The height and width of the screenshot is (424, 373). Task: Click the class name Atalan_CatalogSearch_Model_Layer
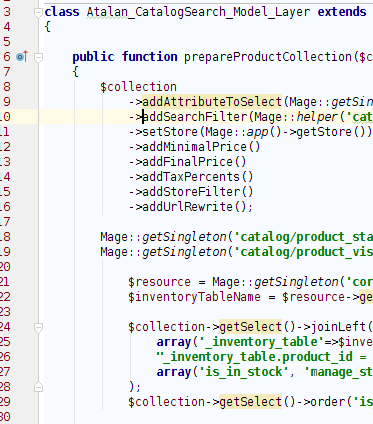pyautogui.click(x=198, y=12)
